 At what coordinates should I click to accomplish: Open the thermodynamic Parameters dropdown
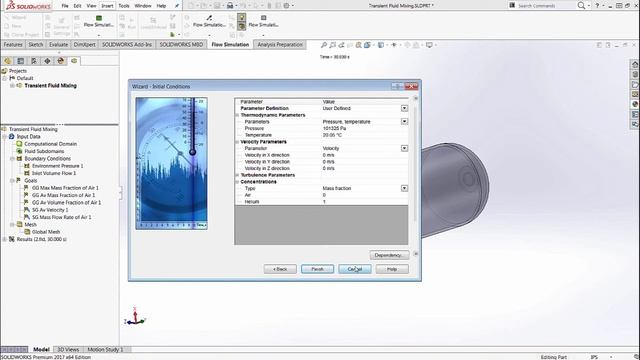coord(404,122)
